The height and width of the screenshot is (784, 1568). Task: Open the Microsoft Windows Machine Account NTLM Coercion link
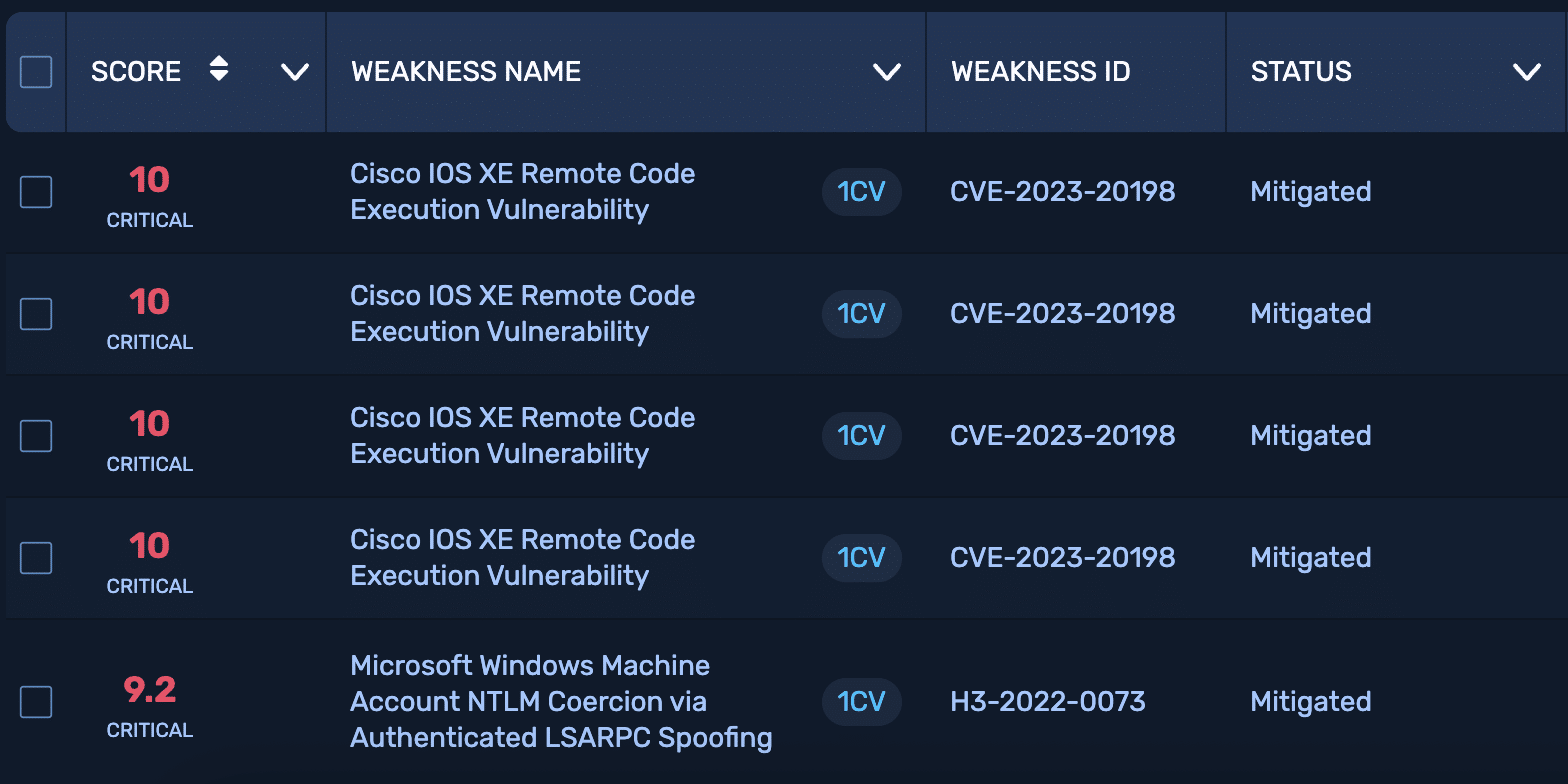coord(560,702)
